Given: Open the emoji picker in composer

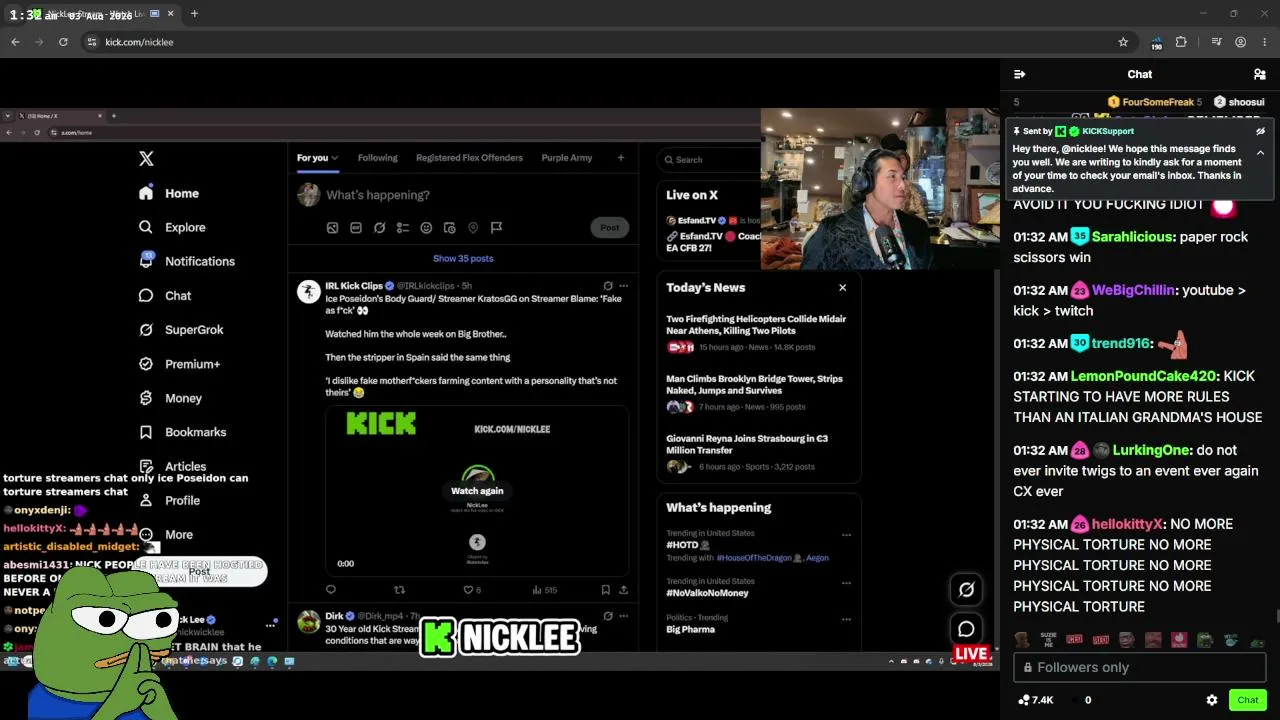Looking at the screenshot, I should 426,228.
